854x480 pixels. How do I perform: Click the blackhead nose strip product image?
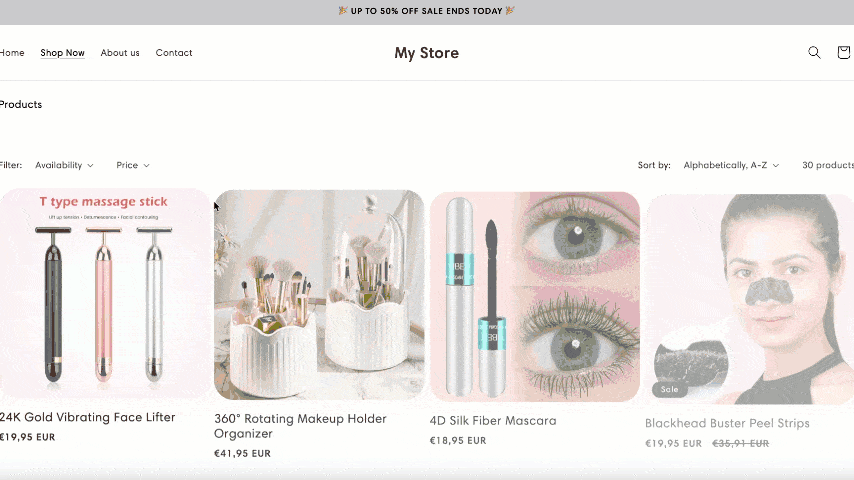pos(749,299)
